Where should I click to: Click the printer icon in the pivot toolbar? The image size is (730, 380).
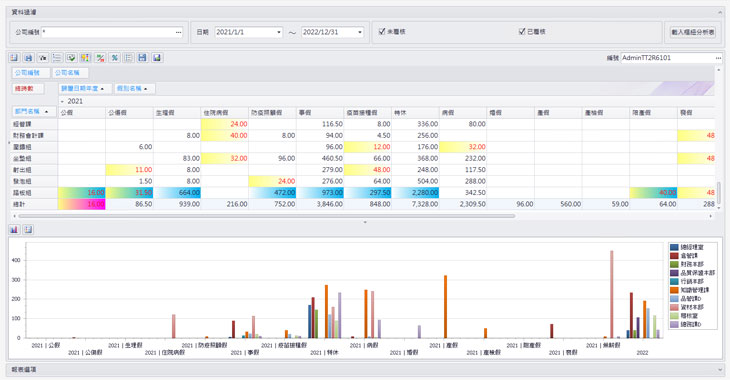click(x=28, y=58)
